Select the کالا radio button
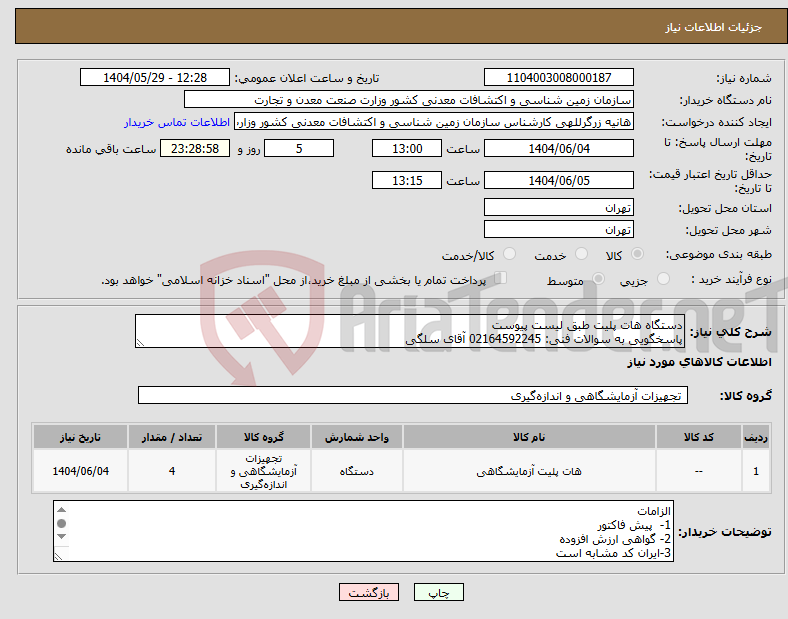Viewport: 788px width, 619px height. (637, 254)
